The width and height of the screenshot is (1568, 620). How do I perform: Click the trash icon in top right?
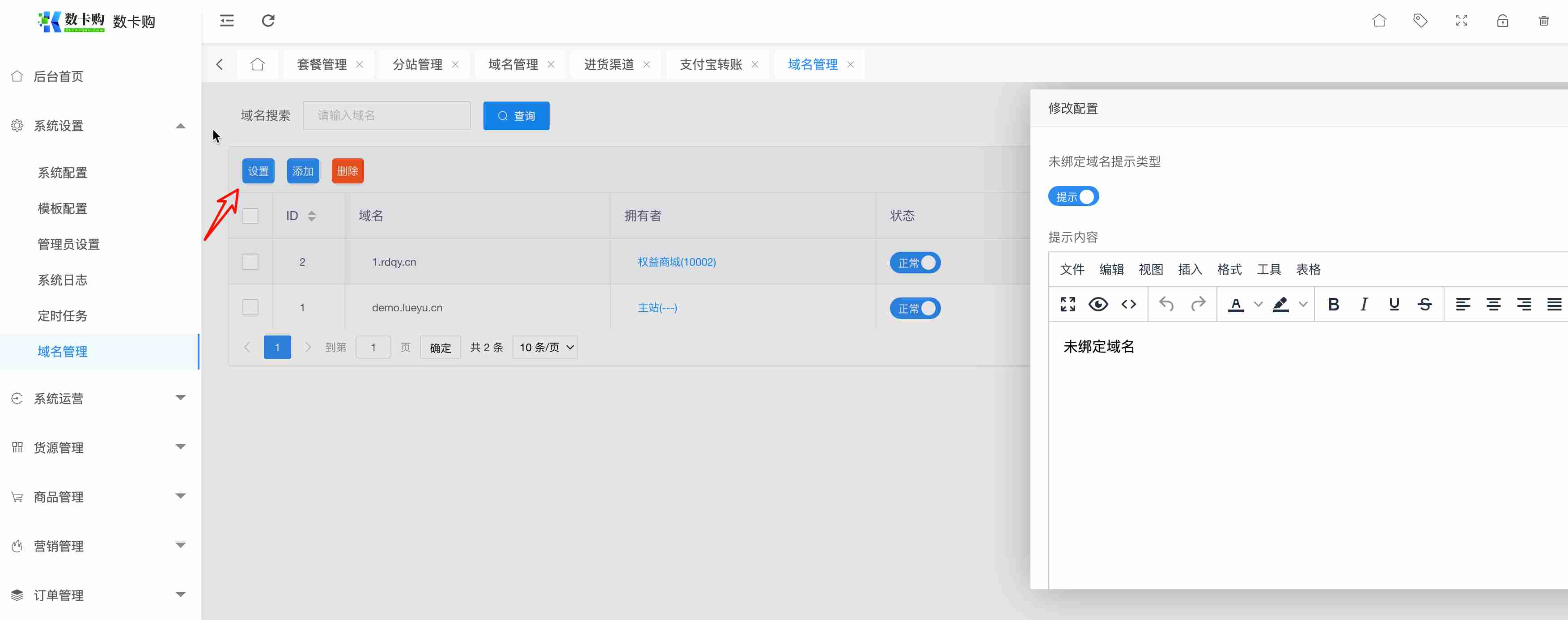point(1544,21)
